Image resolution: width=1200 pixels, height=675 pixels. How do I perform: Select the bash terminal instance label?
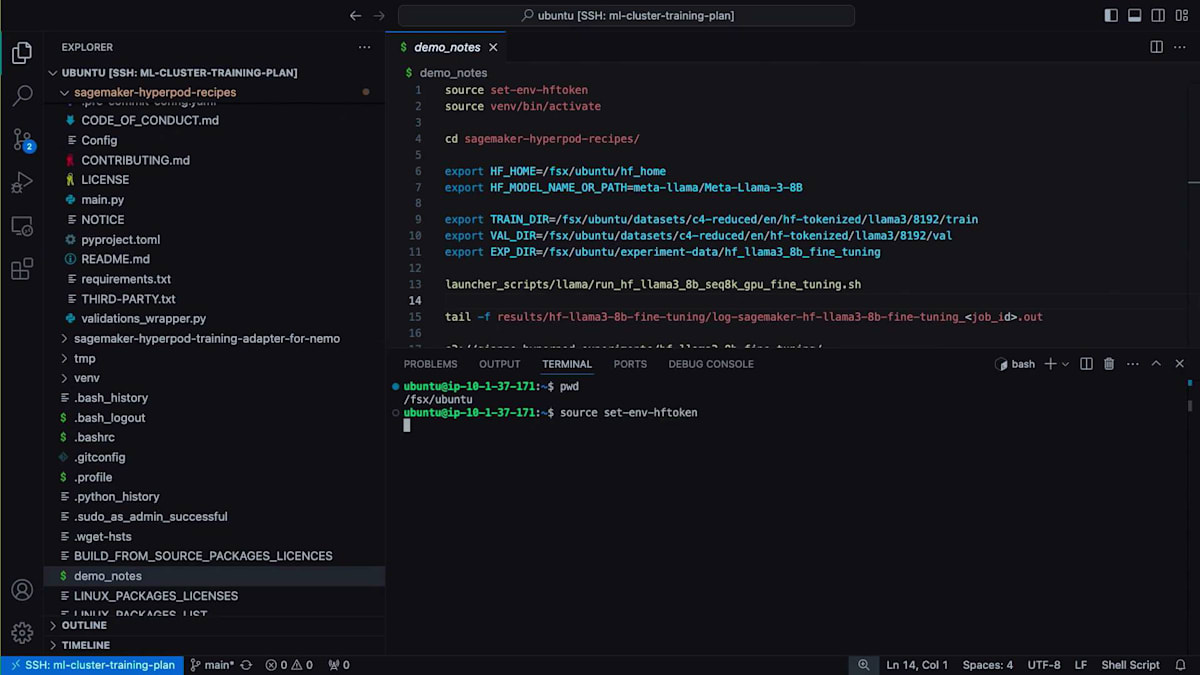(x=1015, y=364)
